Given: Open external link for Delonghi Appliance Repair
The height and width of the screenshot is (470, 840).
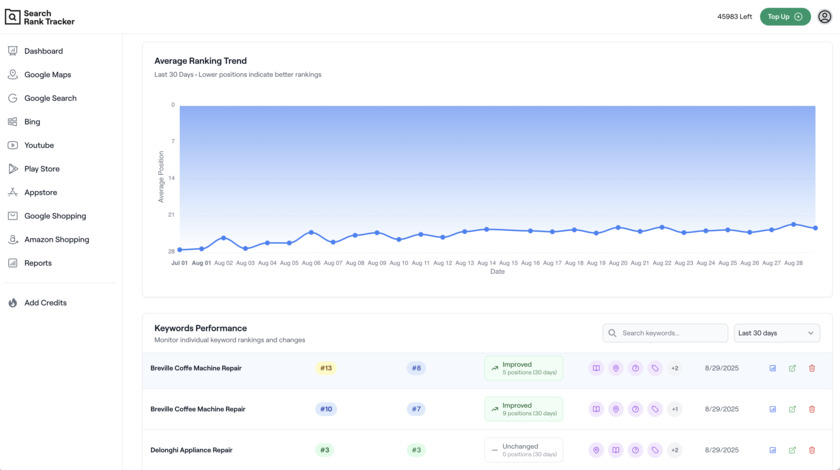Looking at the screenshot, I should coord(792,450).
